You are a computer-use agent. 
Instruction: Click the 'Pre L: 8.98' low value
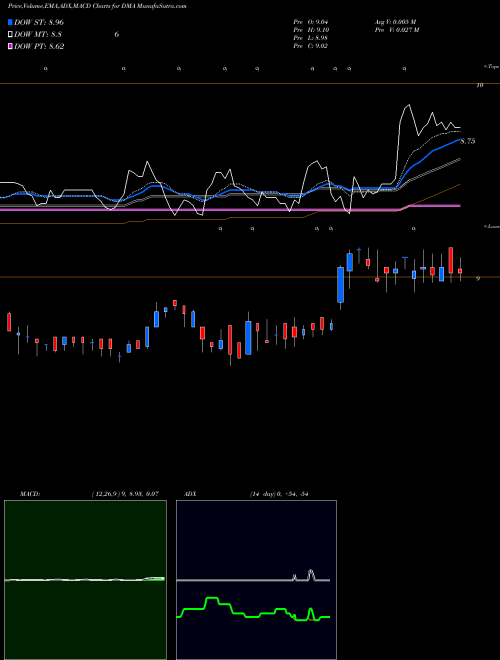(311, 38)
